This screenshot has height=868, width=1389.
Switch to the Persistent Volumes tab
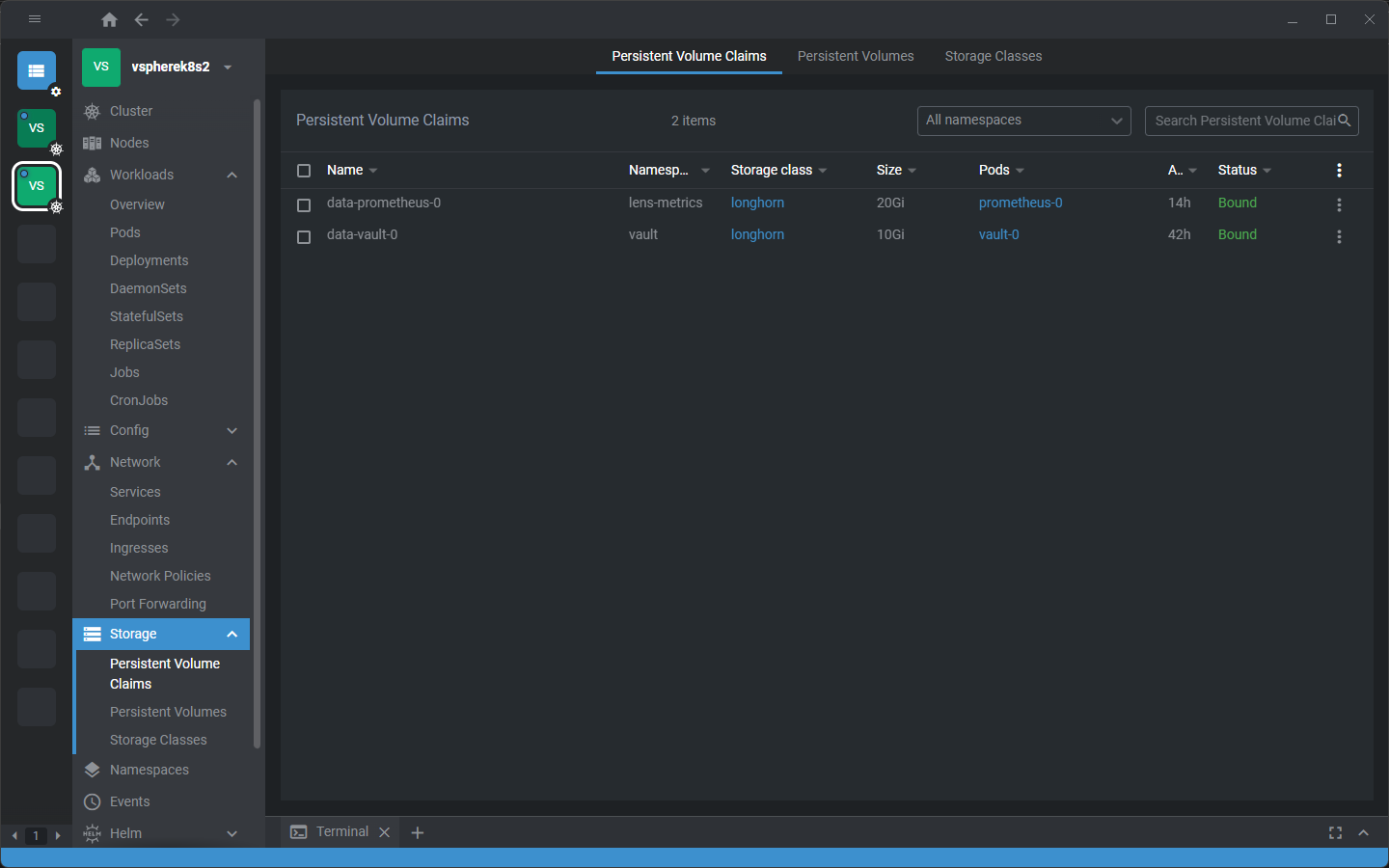(x=856, y=56)
